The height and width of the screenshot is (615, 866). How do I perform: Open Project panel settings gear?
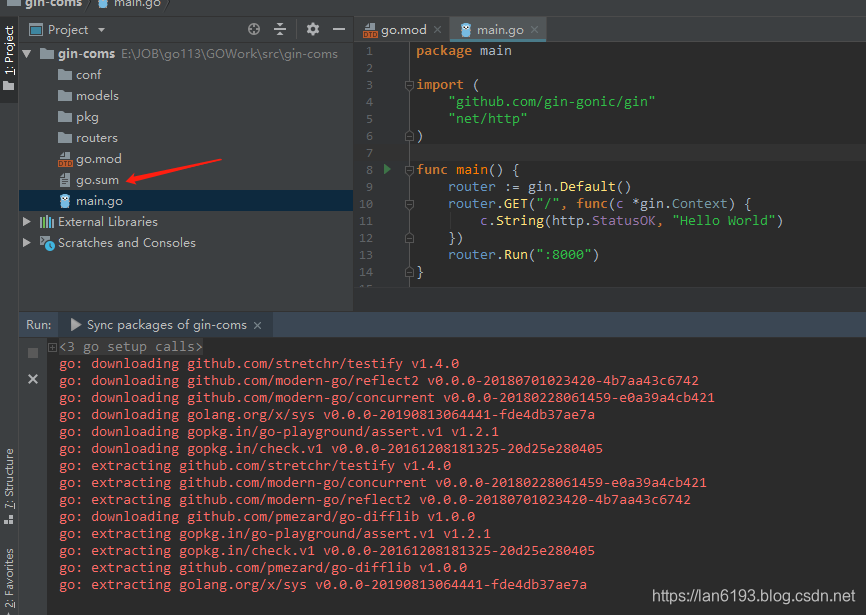313,29
